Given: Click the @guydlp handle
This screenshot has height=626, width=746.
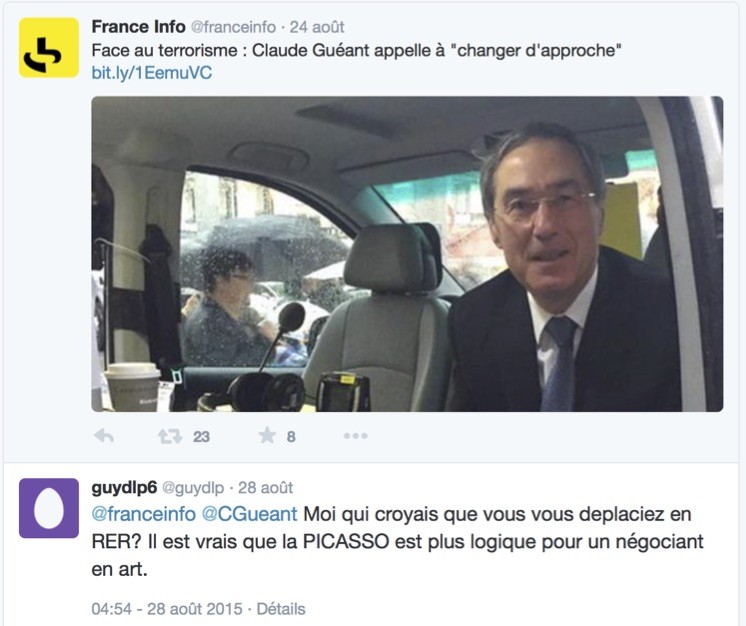Looking at the screenshot, I should point(193,488).
